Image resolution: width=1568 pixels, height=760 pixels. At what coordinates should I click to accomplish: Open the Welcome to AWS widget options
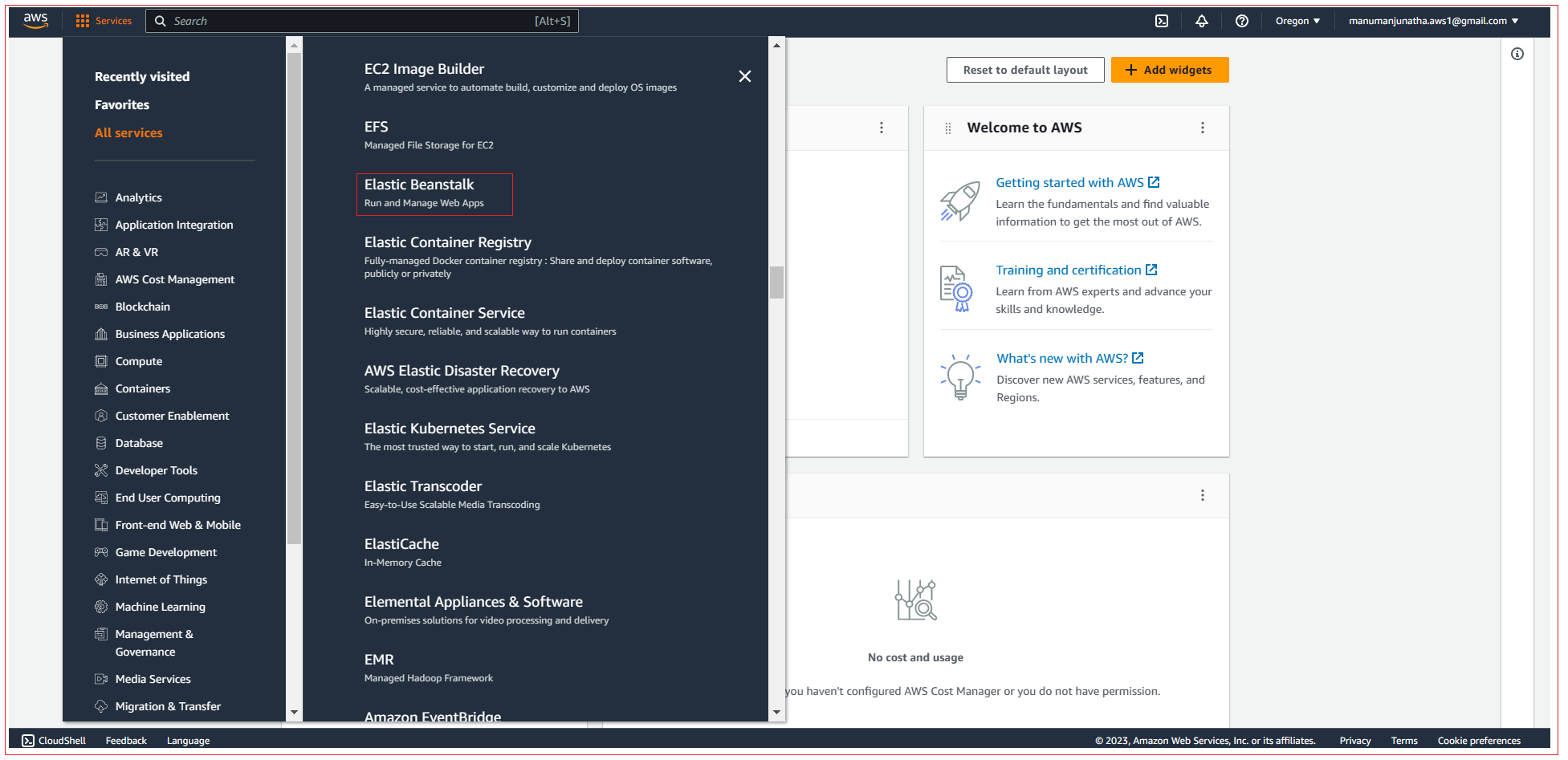[1203, 128]
